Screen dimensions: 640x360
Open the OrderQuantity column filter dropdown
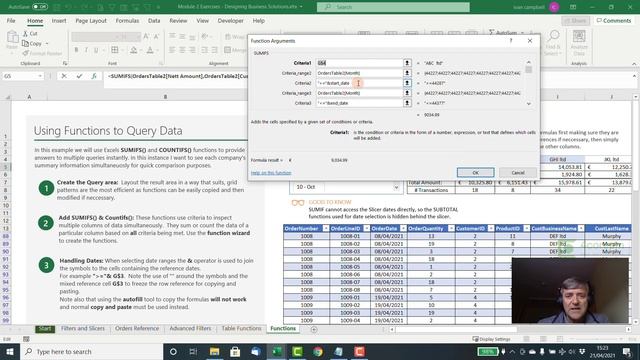451,228
